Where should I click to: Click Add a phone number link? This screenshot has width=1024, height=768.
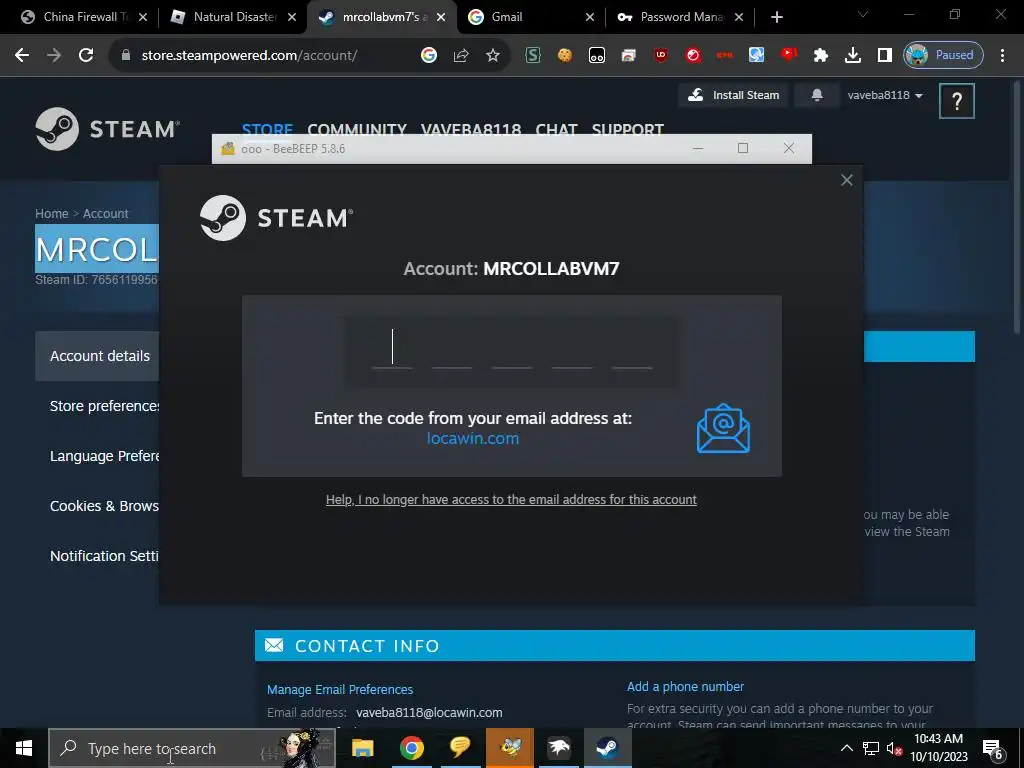click(685, 686)
